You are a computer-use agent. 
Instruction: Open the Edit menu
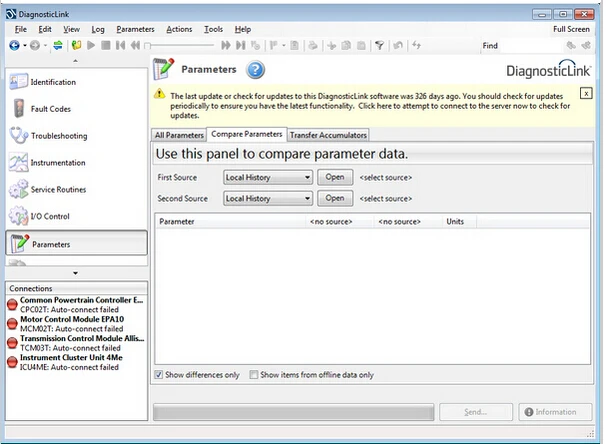pos(45,29)
